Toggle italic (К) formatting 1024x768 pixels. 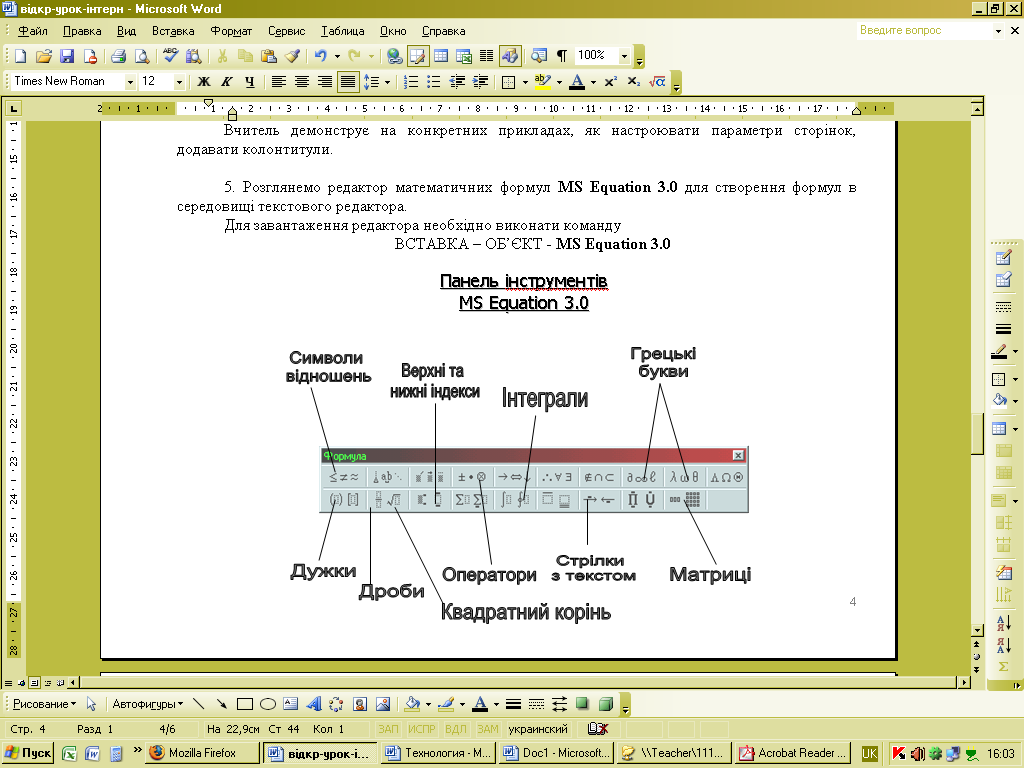226,82
